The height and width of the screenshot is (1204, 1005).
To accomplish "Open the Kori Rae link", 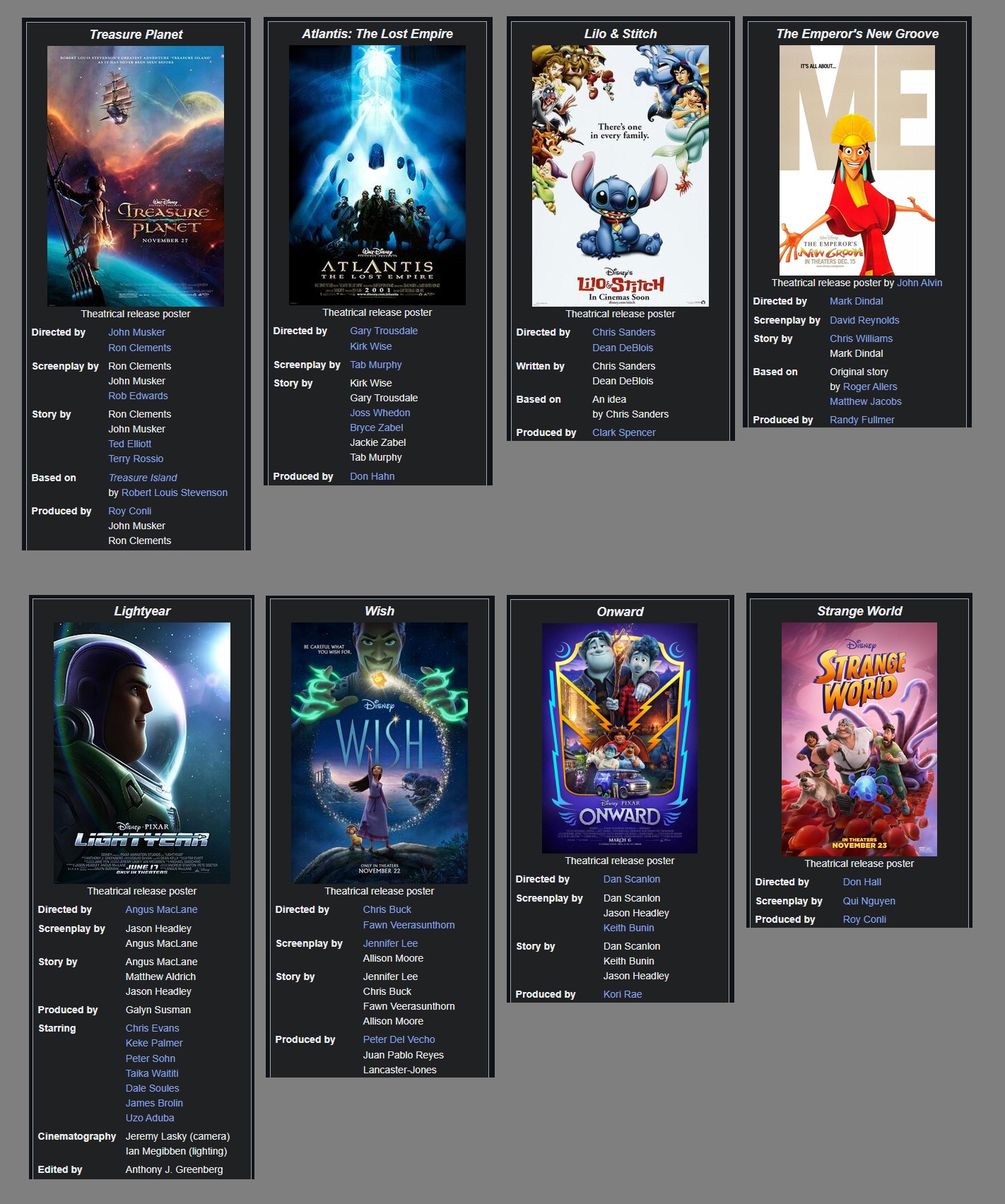I will (x=623, y=994).
